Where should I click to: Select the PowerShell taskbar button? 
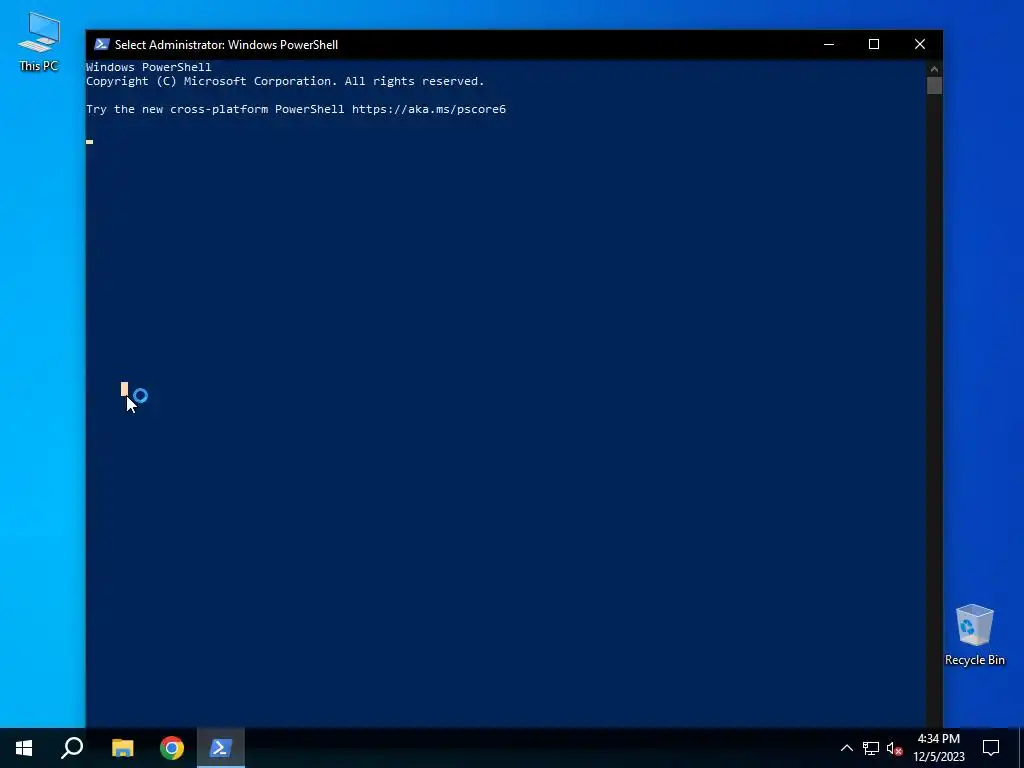point(221,748)
